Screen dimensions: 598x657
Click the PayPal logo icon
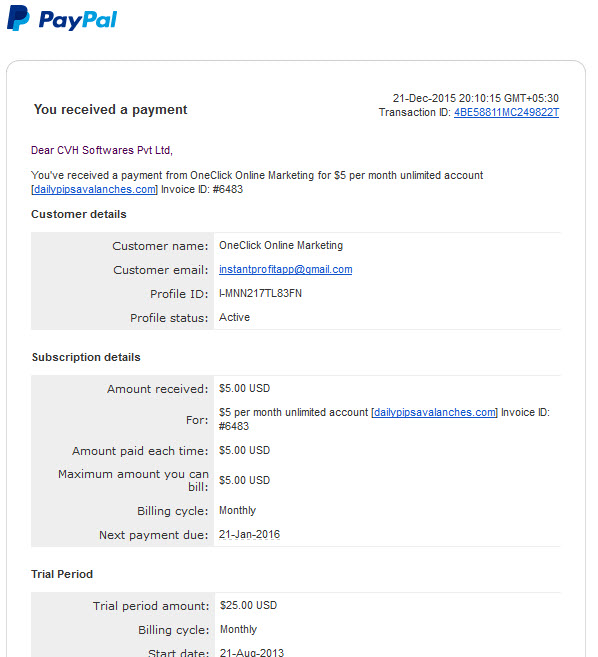pyautogui.click(x=18, y=18)
